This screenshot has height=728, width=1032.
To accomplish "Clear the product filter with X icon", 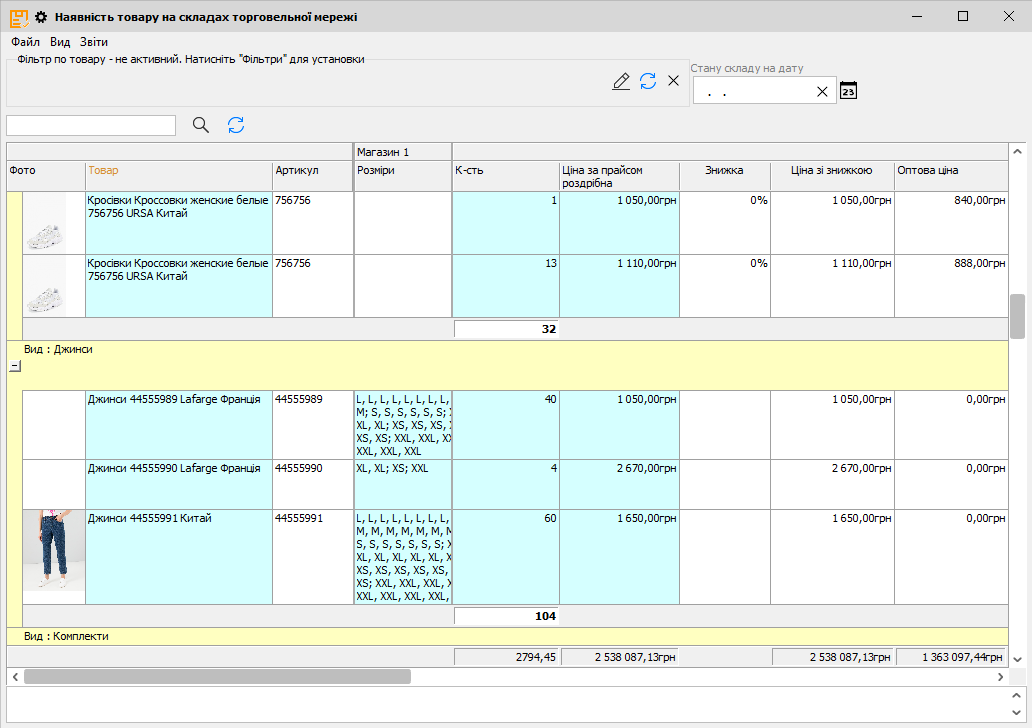I will [673, 81].
